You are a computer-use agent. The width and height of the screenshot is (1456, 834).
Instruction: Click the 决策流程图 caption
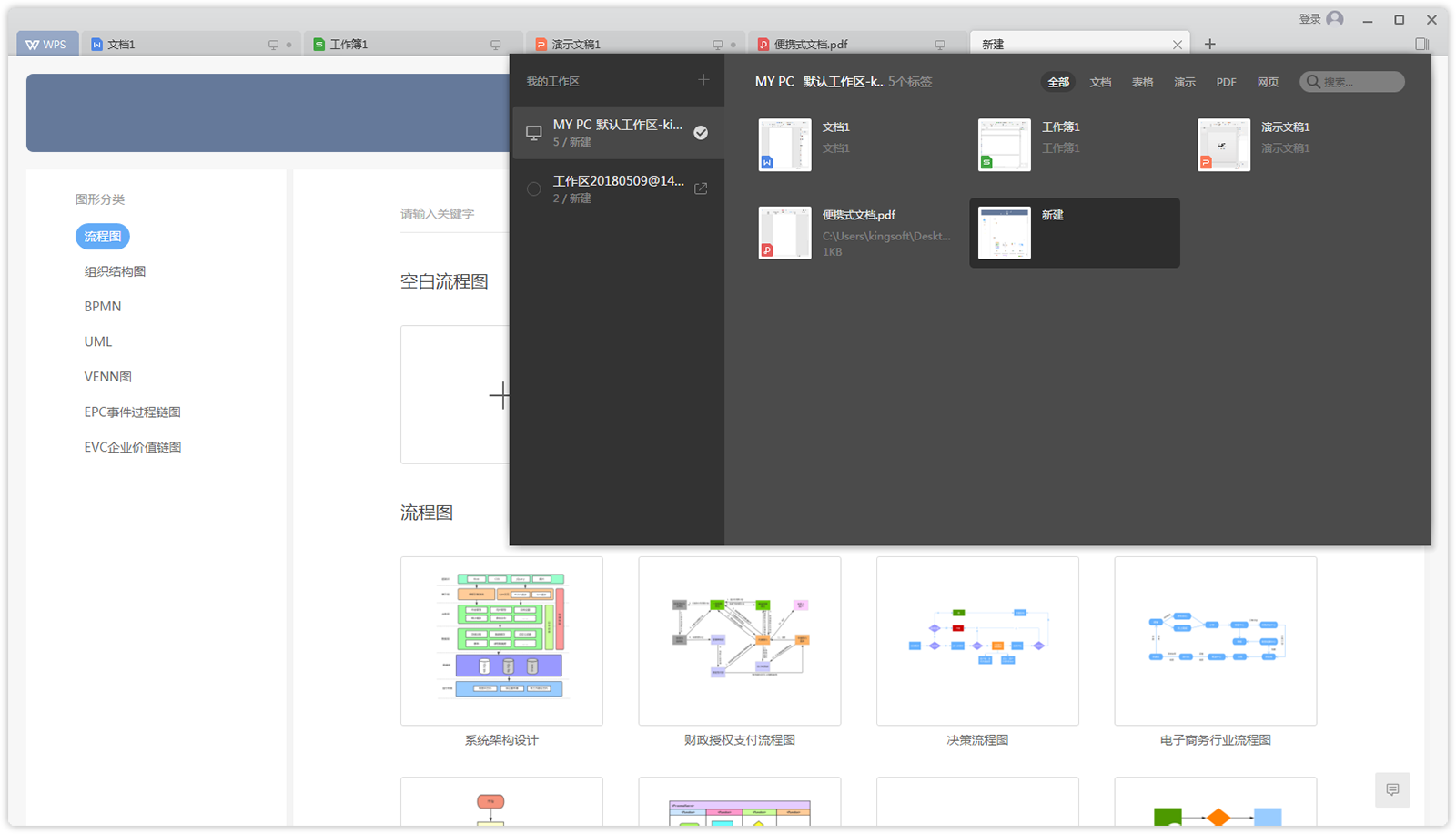tap(977, 740)
